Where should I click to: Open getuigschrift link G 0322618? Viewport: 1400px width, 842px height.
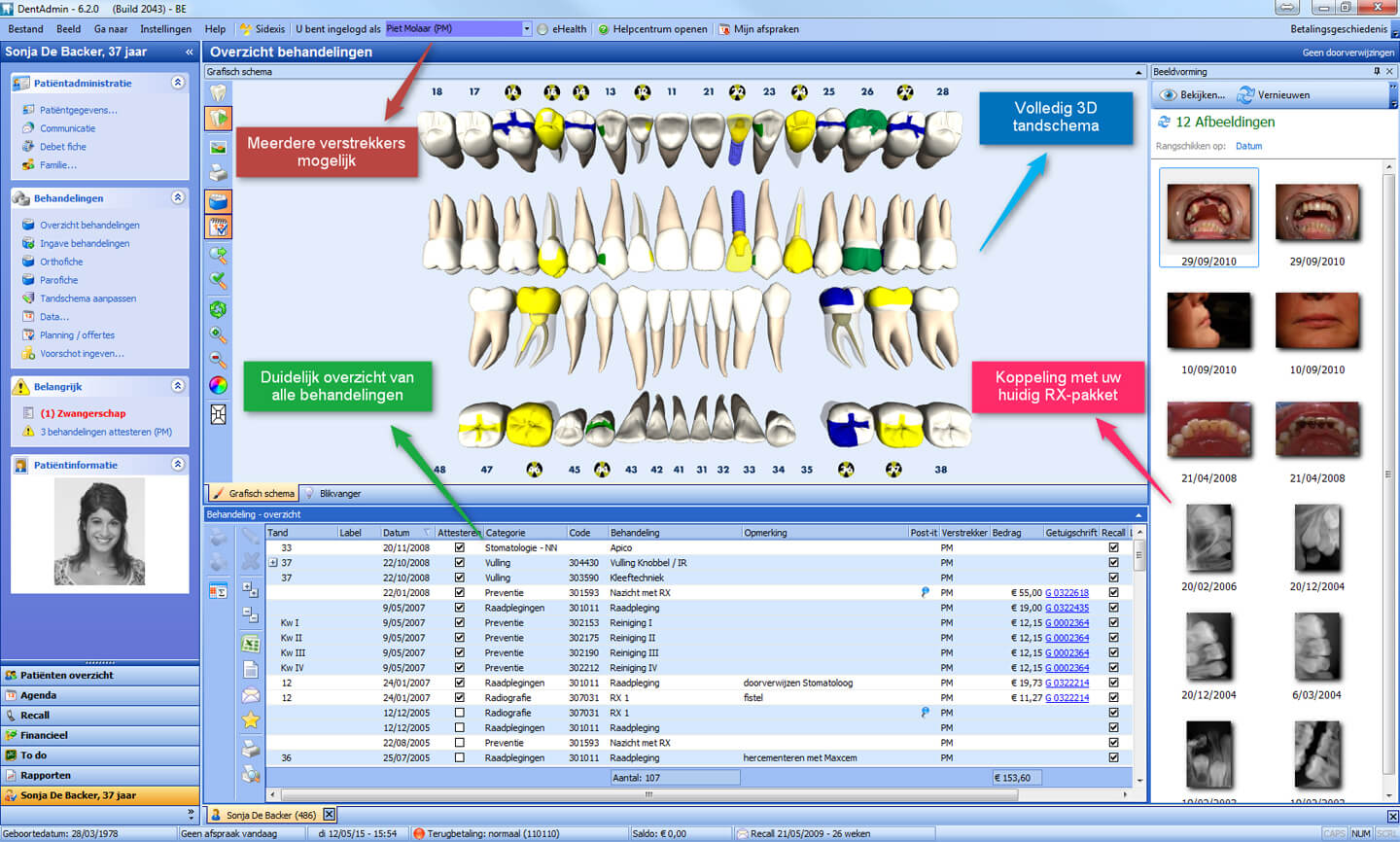click(1067, 593)
